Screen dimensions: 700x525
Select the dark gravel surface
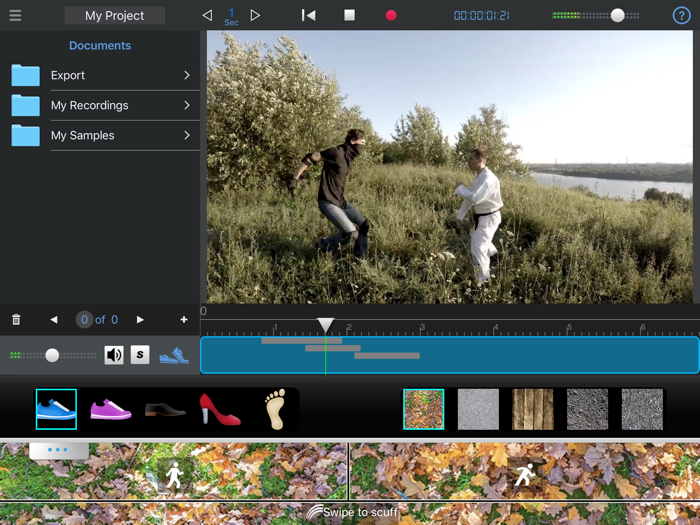pos(588,409)
